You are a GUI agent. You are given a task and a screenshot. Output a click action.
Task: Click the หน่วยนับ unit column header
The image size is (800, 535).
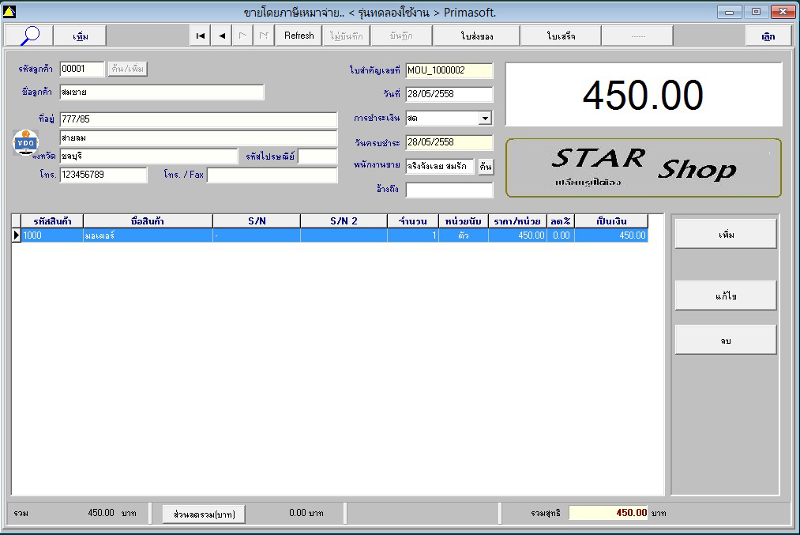tap(463, 221)
